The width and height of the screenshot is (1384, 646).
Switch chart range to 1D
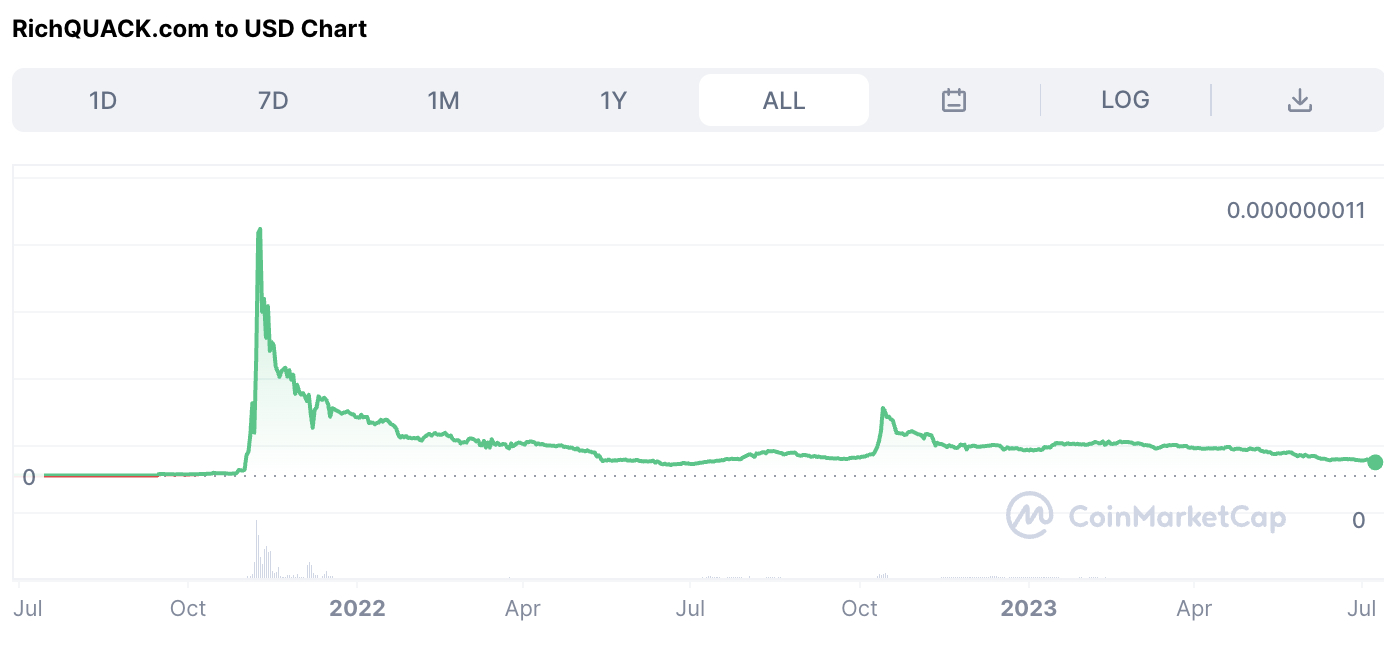coord(103,100)
